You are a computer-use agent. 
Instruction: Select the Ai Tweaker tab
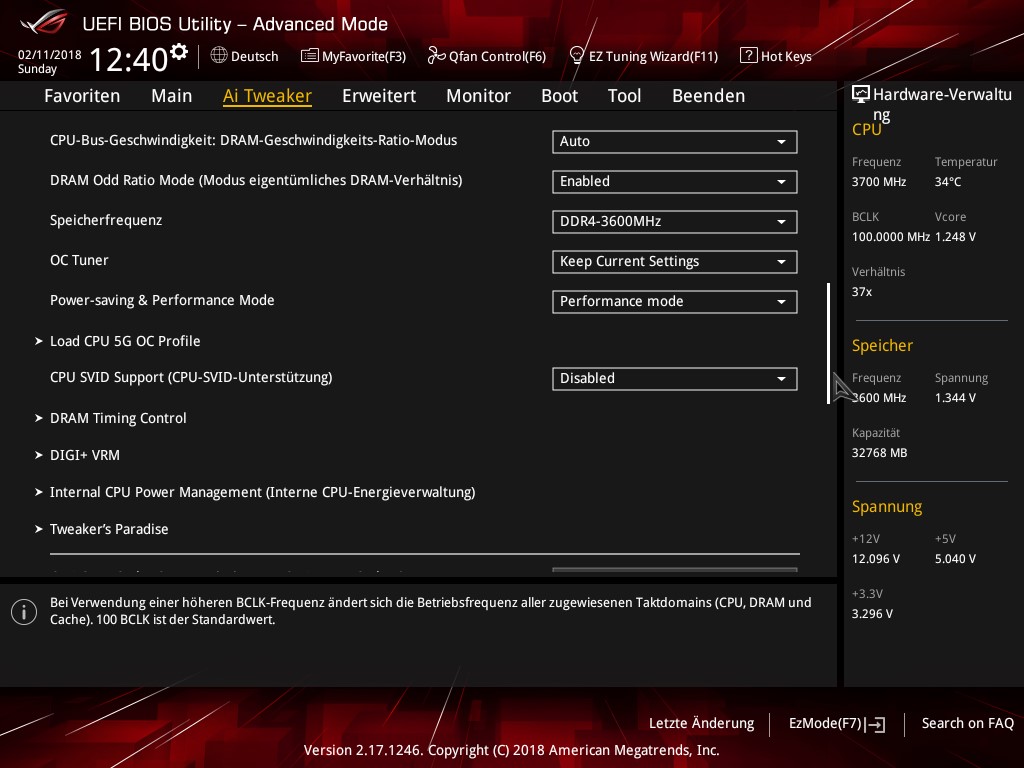coord(267,96)
